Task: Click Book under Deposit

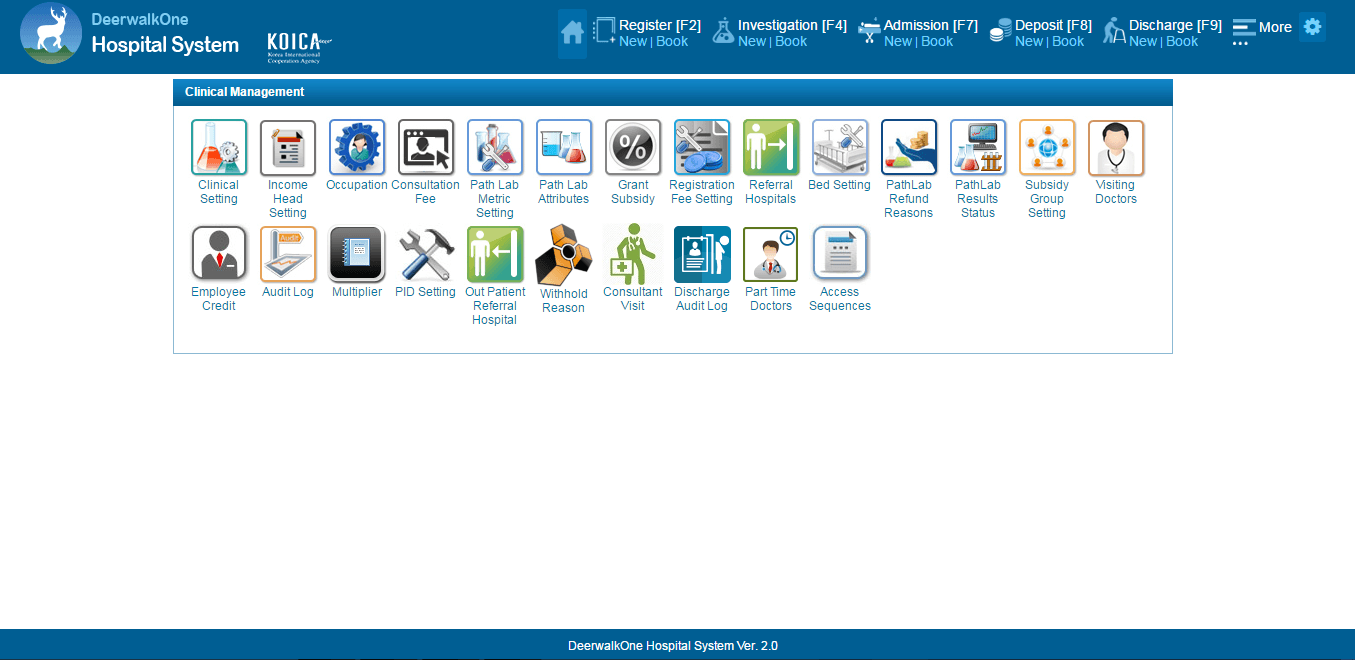Action: [1068, 42]
